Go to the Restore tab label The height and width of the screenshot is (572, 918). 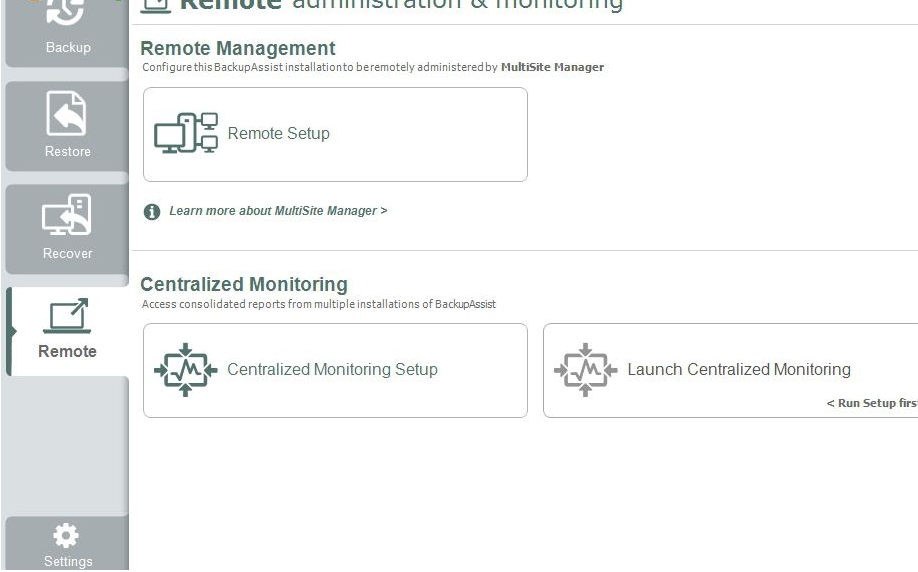tap(68, 151)
